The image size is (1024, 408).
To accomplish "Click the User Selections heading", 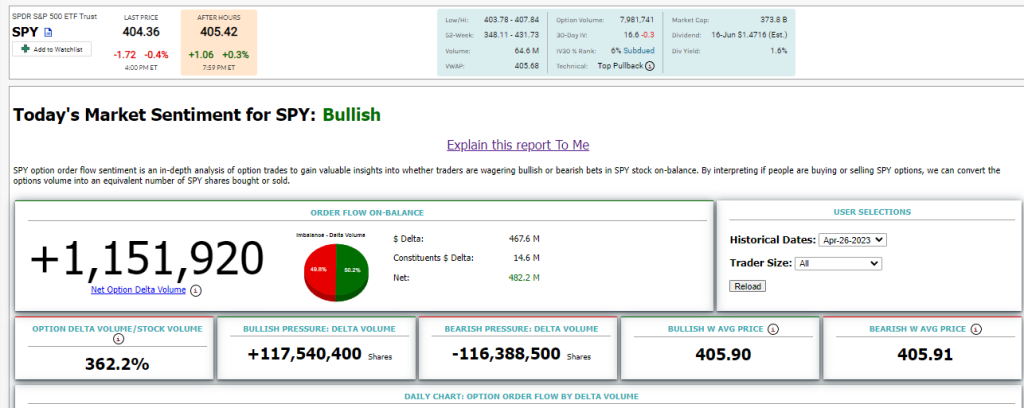I will [872, 212].
